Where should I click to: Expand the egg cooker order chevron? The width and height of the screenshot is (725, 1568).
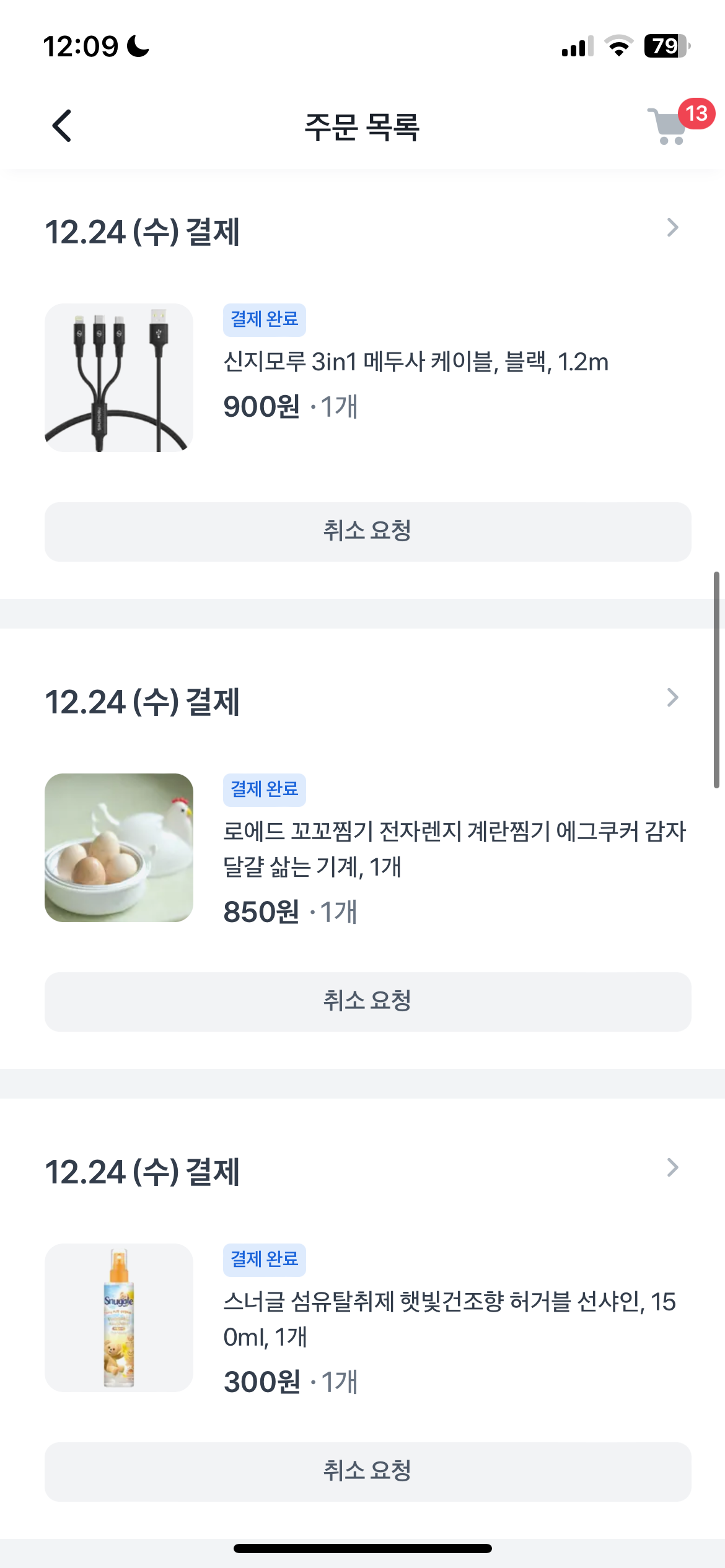[x=672, y=698]
